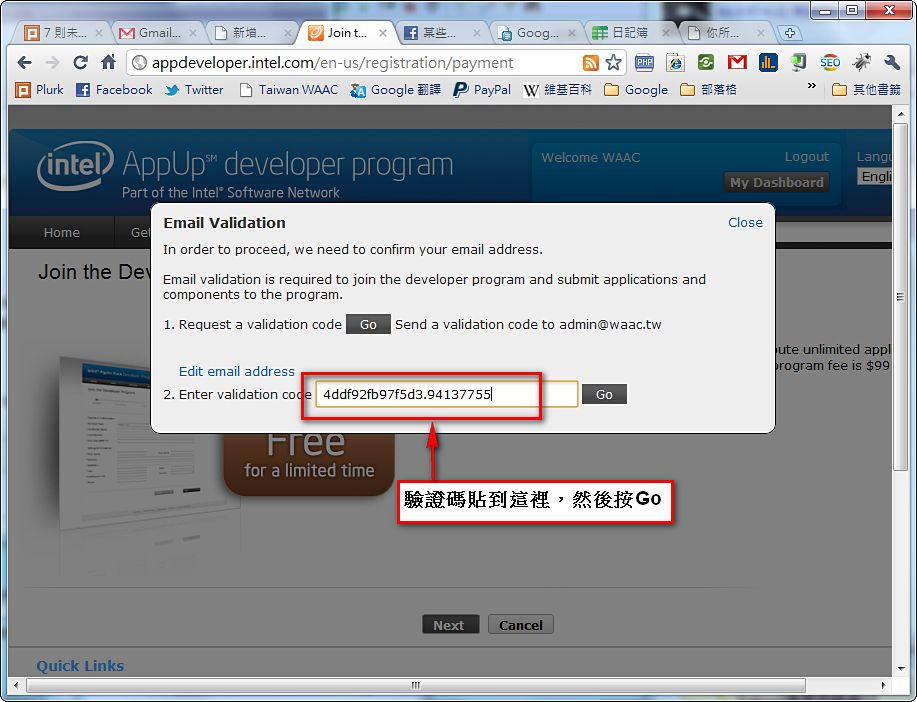This screenshot has height=702, width=917.
Task: Bookmark this page with the star icon
Action: tap(613, 63)
